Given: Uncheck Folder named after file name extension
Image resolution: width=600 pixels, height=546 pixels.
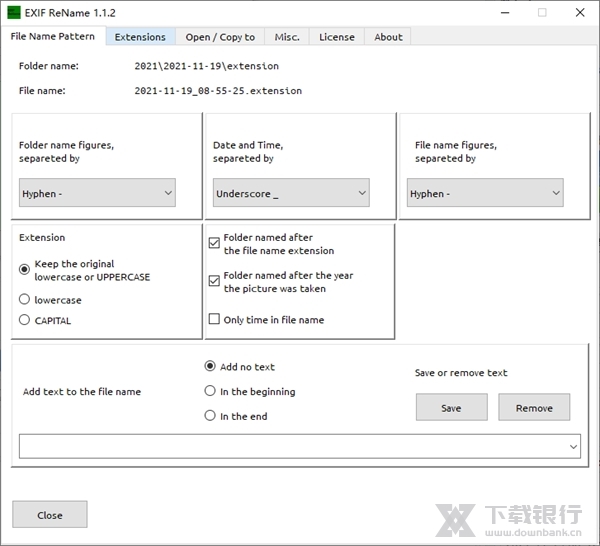Looking at the screenshot, I should [214, 243].
